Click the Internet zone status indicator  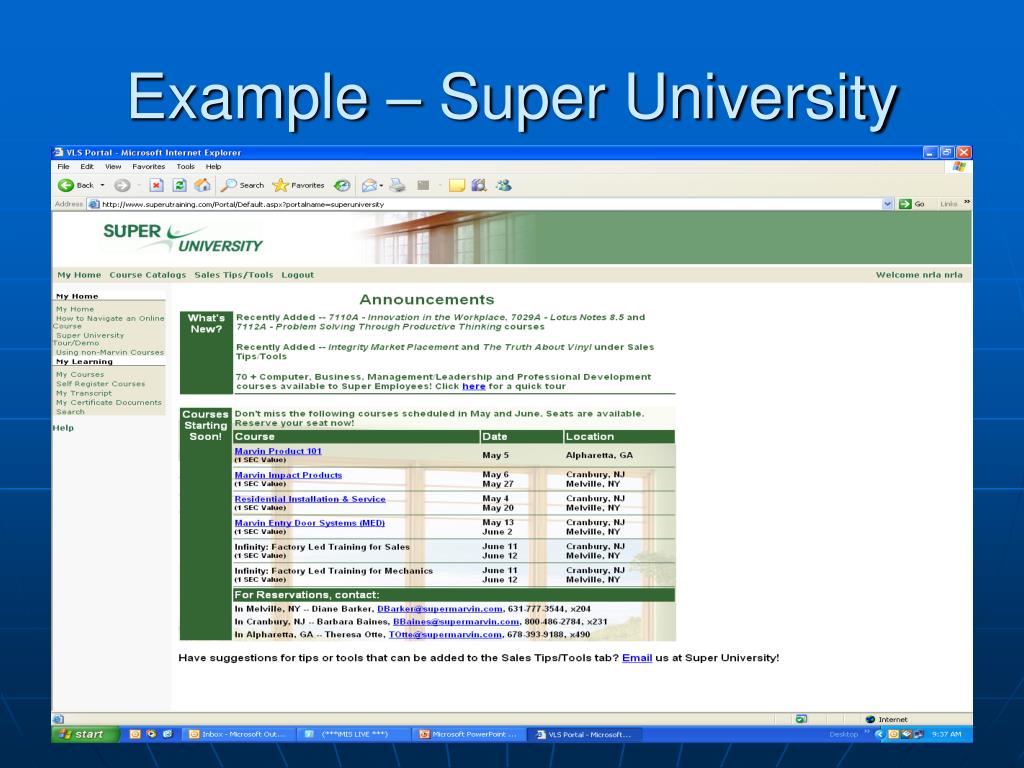[x=886, y=719]
